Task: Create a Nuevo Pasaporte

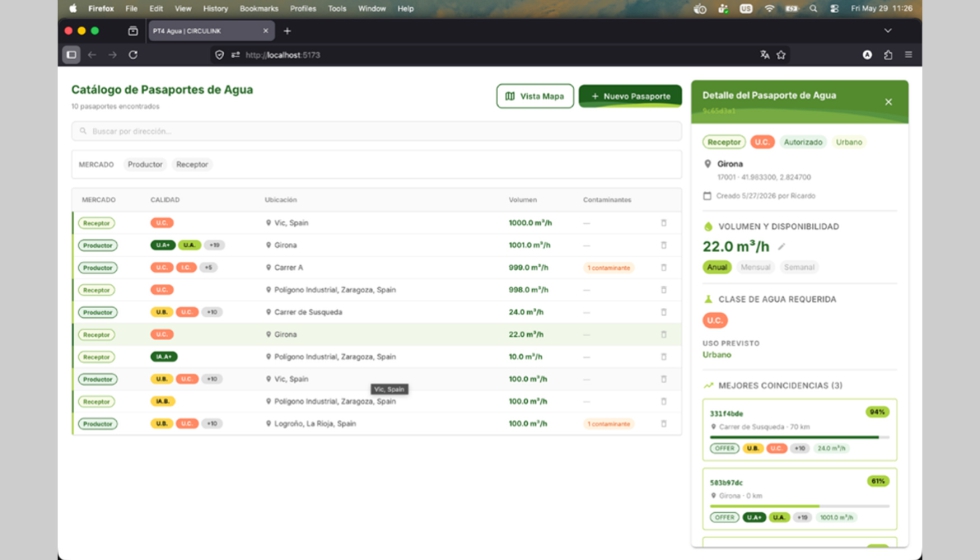Action: click(630, 96)
